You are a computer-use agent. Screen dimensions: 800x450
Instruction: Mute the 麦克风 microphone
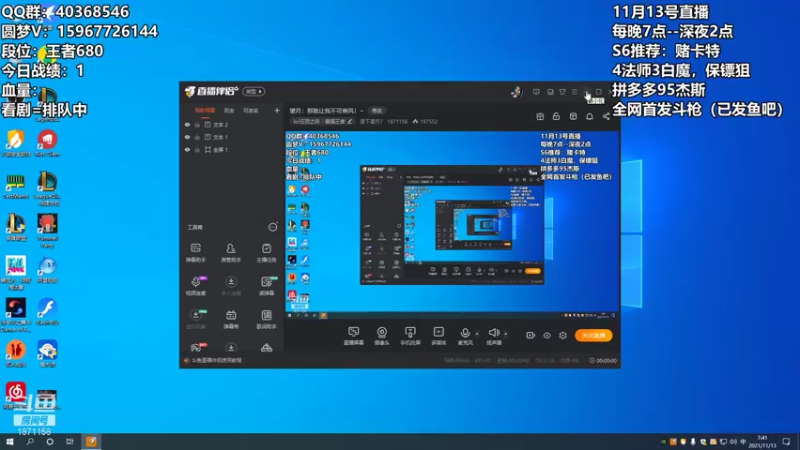(x=465, y=336)
